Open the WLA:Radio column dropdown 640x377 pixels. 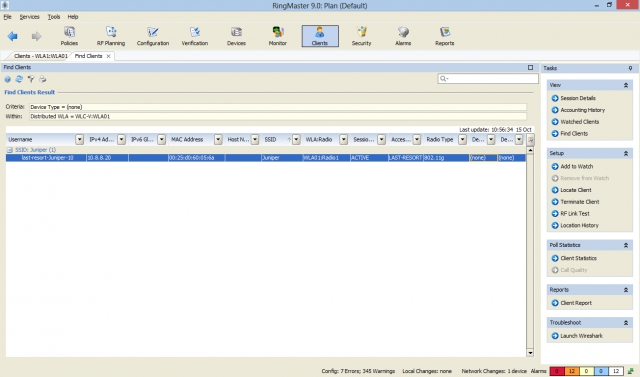344,140
